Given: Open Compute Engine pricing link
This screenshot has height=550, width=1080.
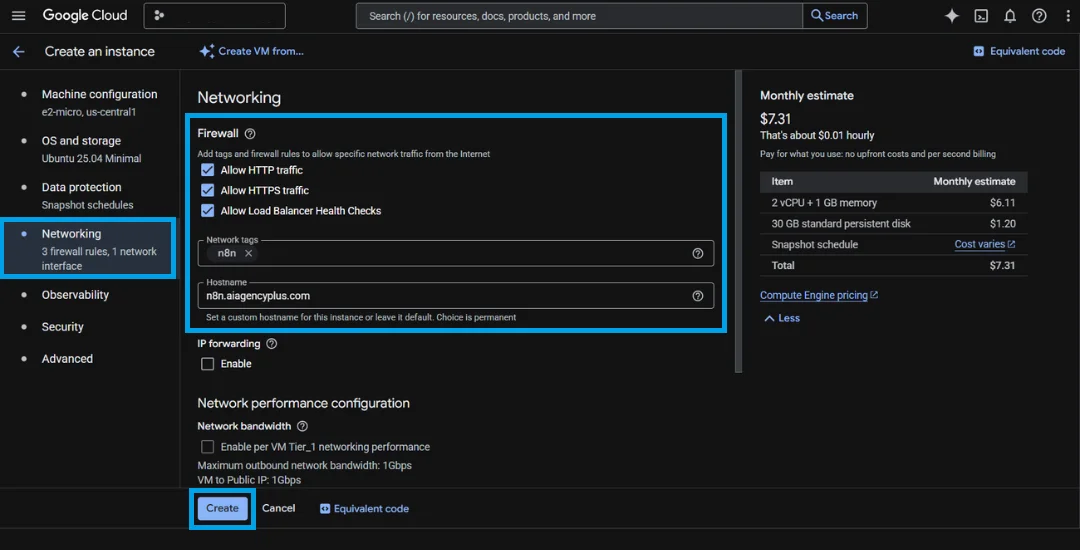Looking at the screenshot, I should (x=819, y=295).
